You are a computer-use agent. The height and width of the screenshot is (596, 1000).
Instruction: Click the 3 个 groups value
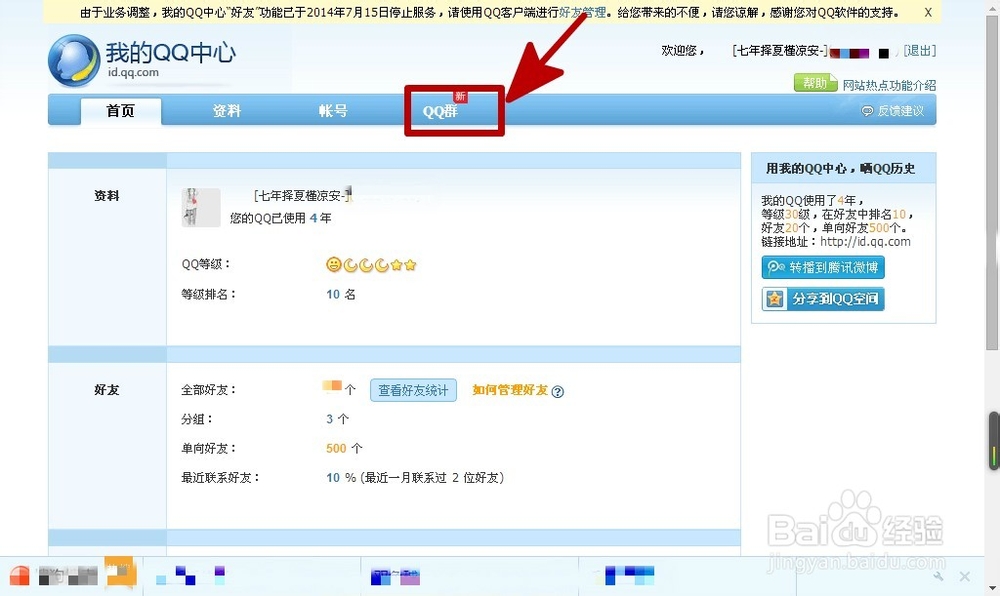[x=337, y=419]
